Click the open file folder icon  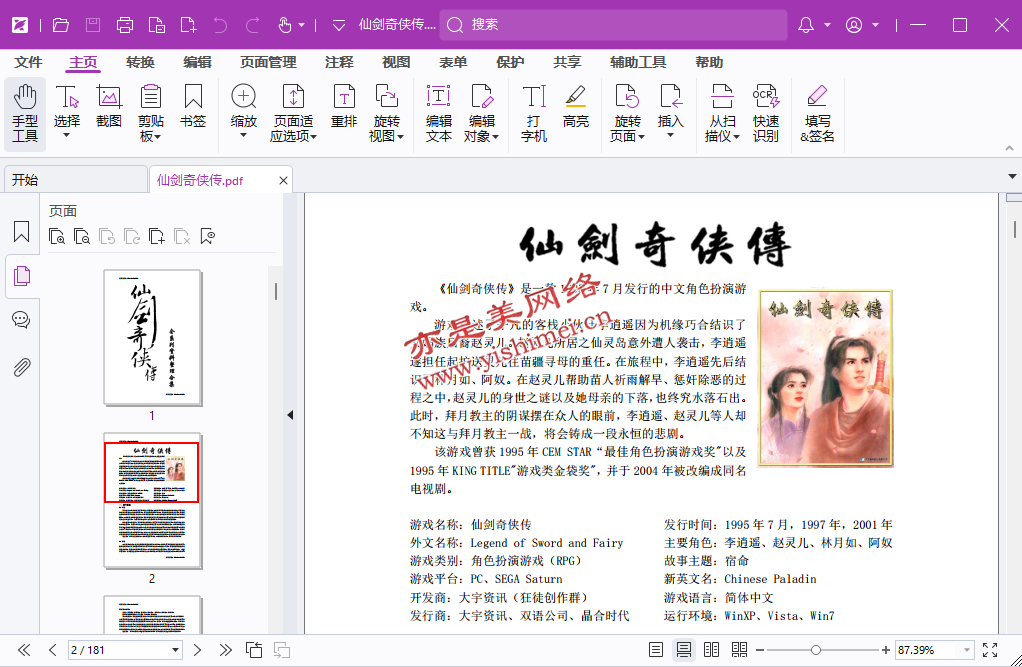61,25
